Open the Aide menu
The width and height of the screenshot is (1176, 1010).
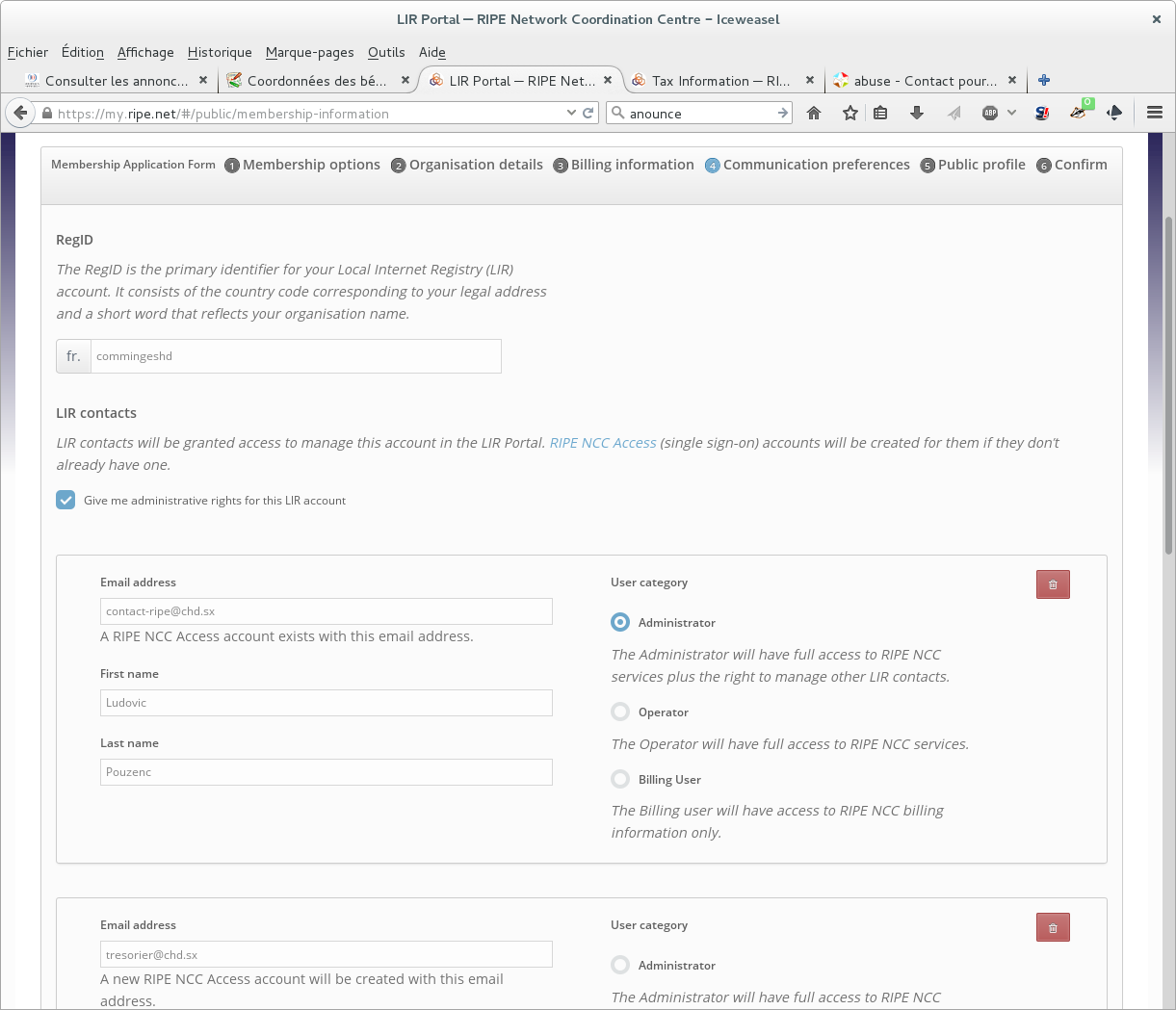tap(432, 52)
